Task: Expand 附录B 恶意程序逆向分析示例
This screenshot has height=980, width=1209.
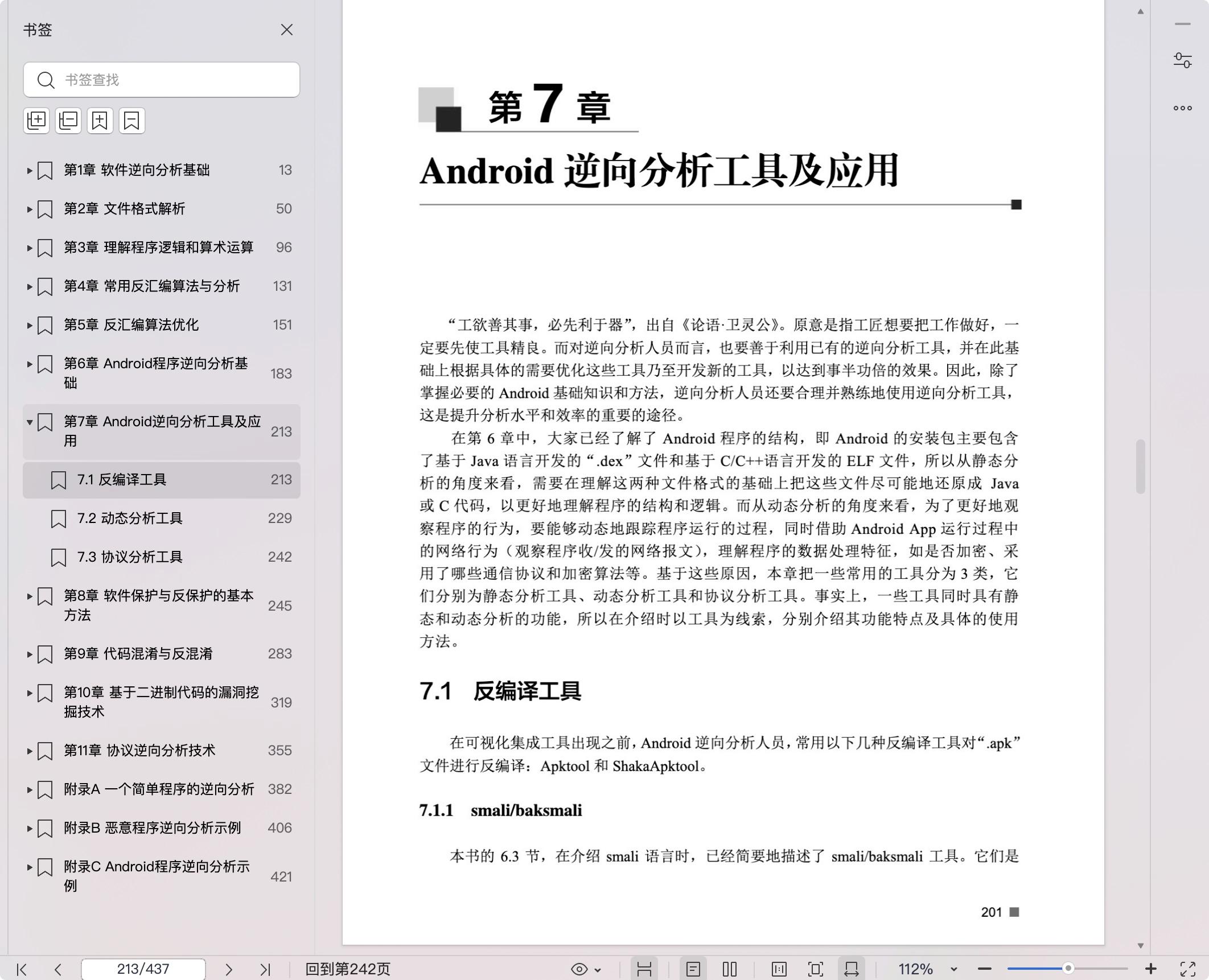Action: tap(29, 828)
